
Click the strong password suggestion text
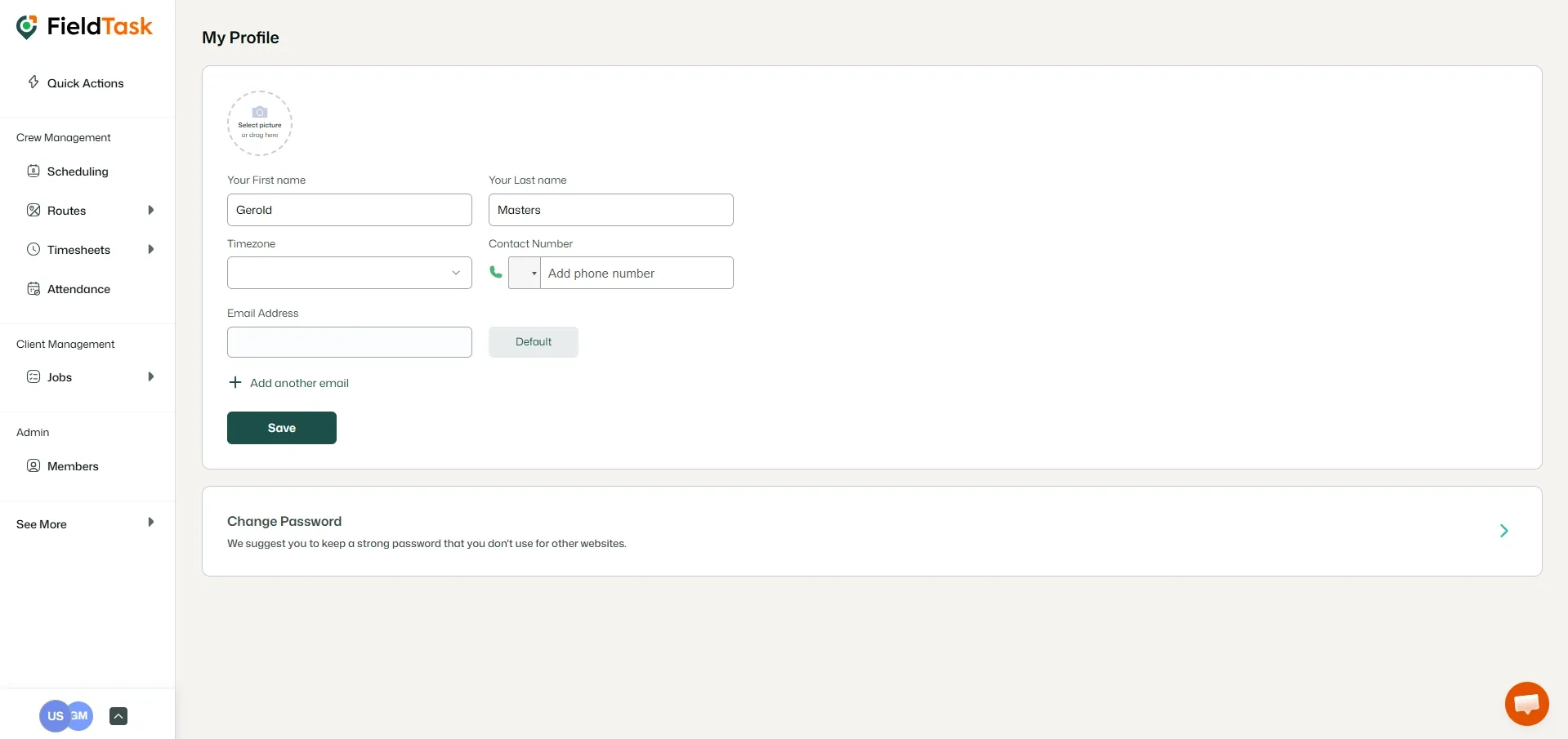427,543
